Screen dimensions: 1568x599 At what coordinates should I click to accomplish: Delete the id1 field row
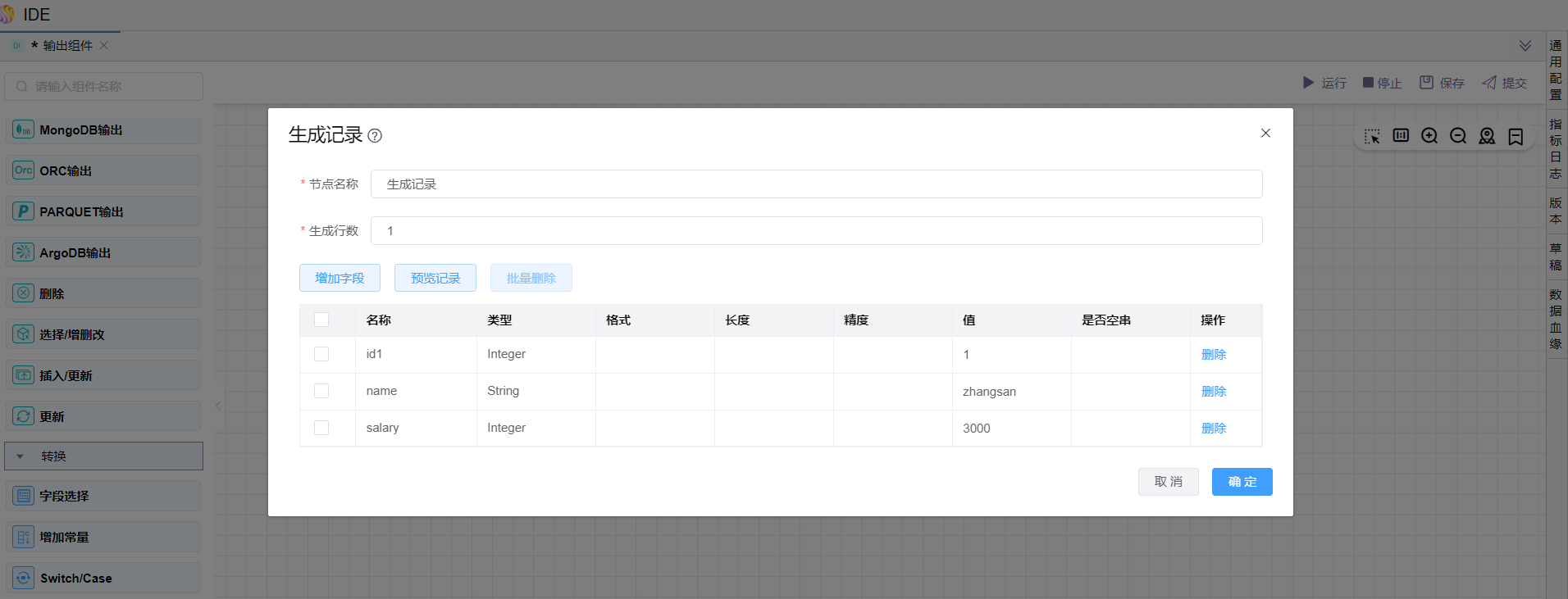coord(1214,354)
